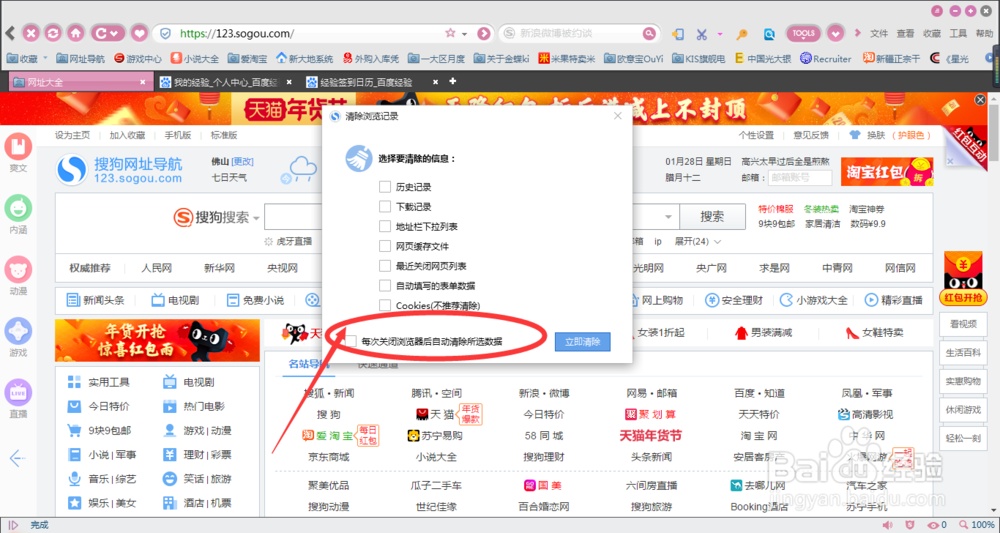Open the 帮助 menu
Image resolution: width=1000 pixels, height=533 pixels.
click(x=984, y=34)
